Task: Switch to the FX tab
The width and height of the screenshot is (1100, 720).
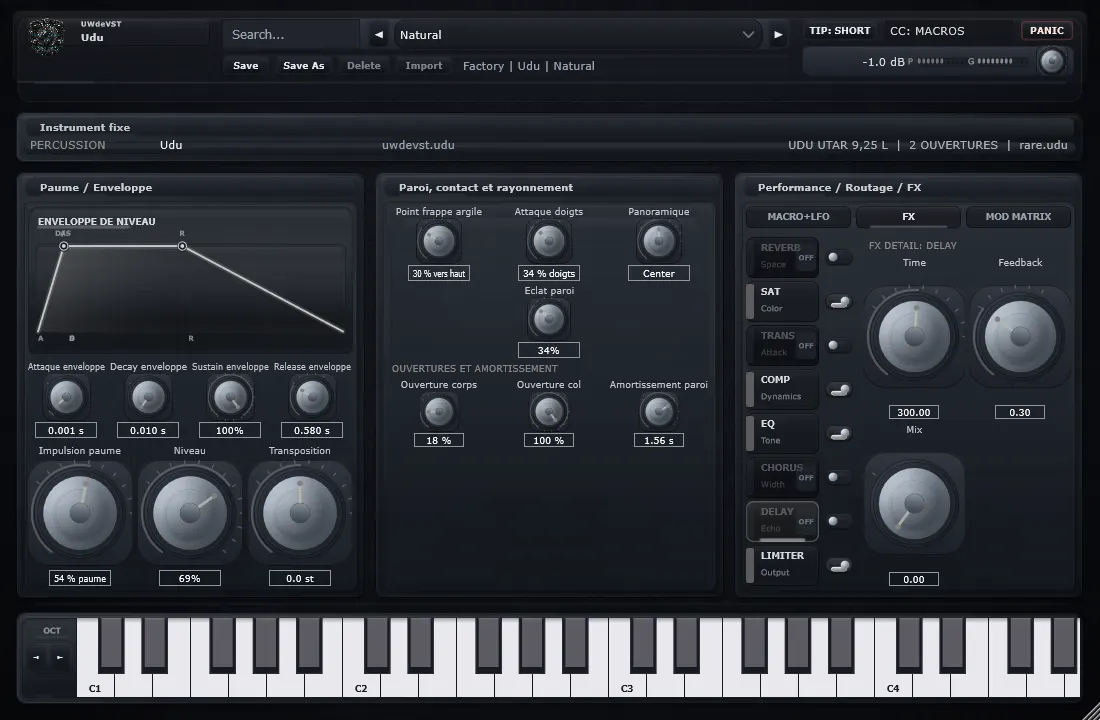Action: point(908,216)
